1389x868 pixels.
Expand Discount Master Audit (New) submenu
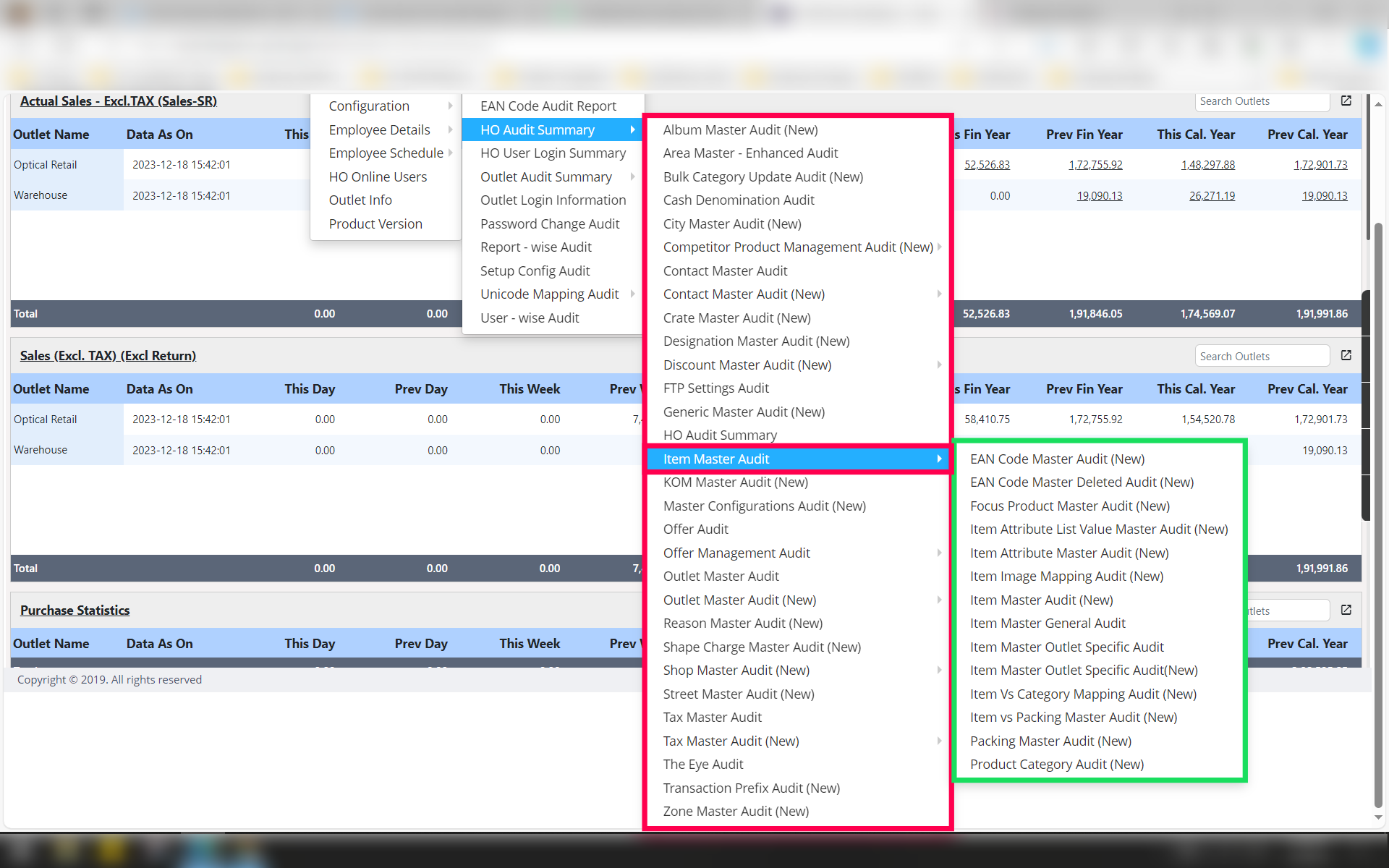939,365
